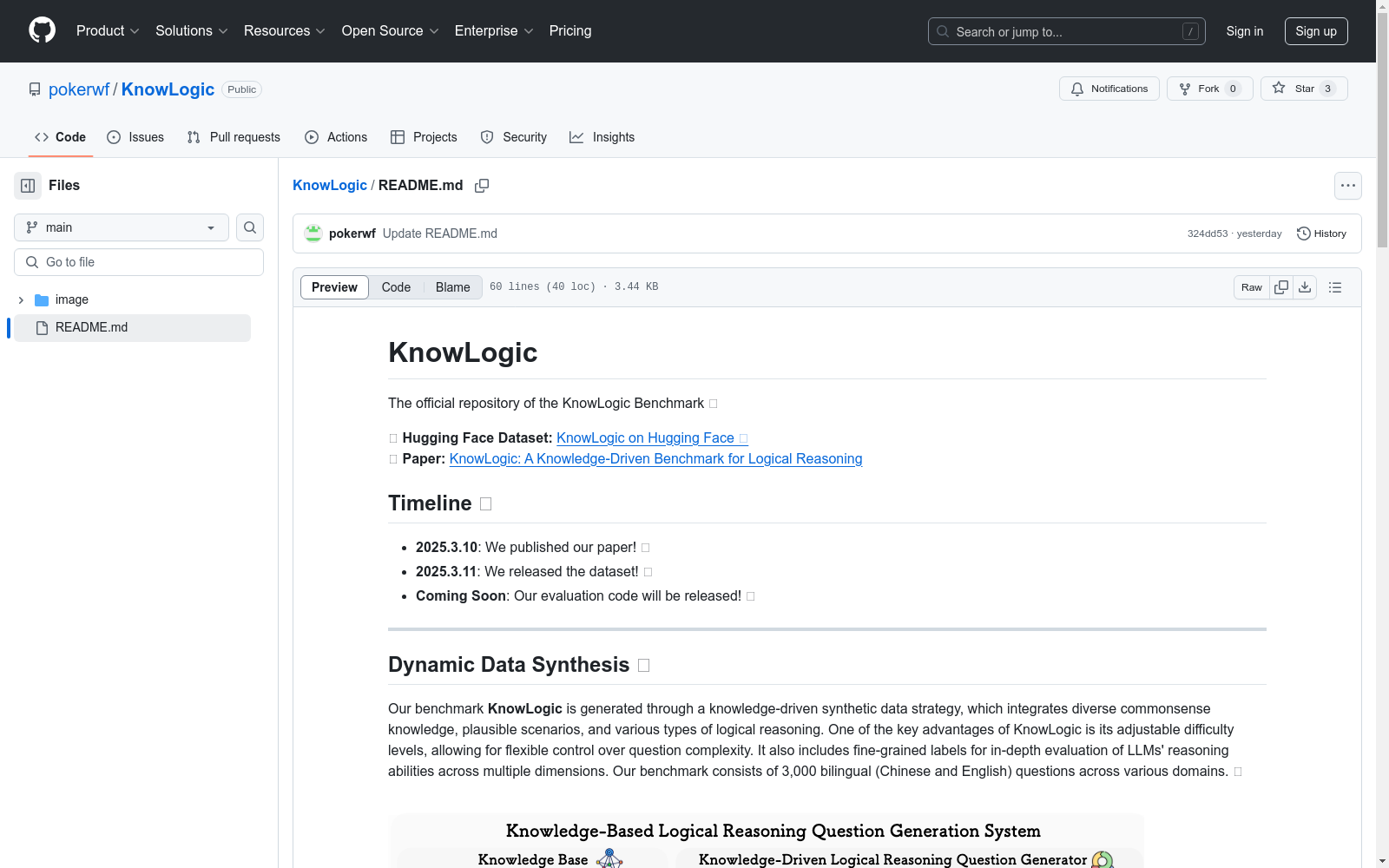Download the raw README file

[x=1305, y=287]
